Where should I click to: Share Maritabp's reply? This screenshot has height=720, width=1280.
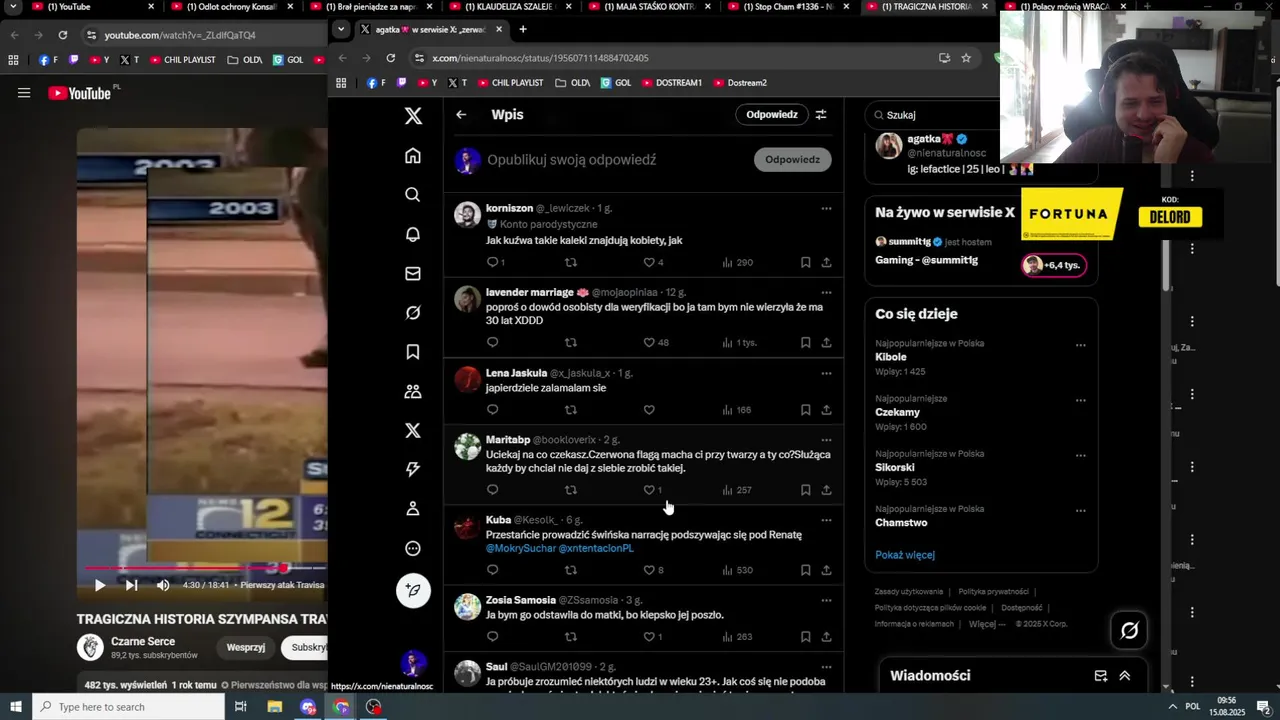pos(826,490)
